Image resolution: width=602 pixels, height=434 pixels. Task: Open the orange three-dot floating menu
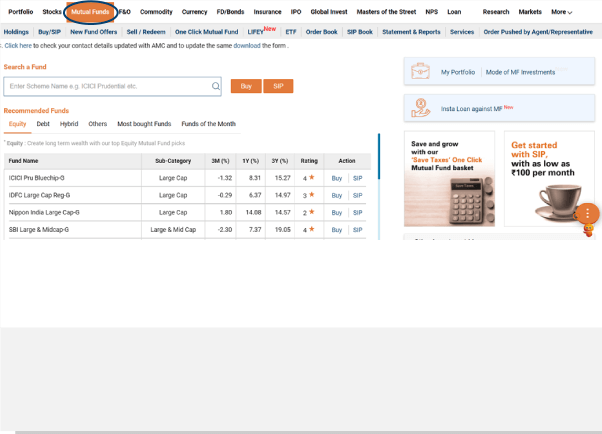pos(588,213)
